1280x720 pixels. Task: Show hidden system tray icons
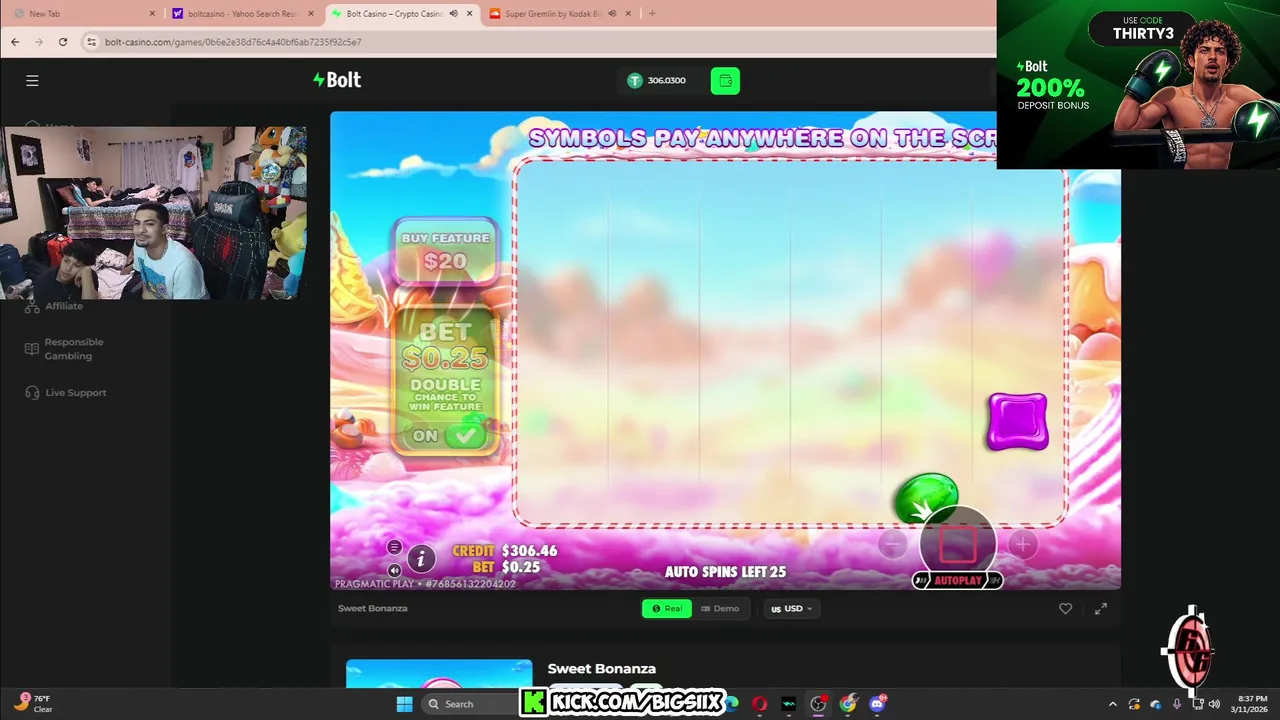(x=1113, y=704)
